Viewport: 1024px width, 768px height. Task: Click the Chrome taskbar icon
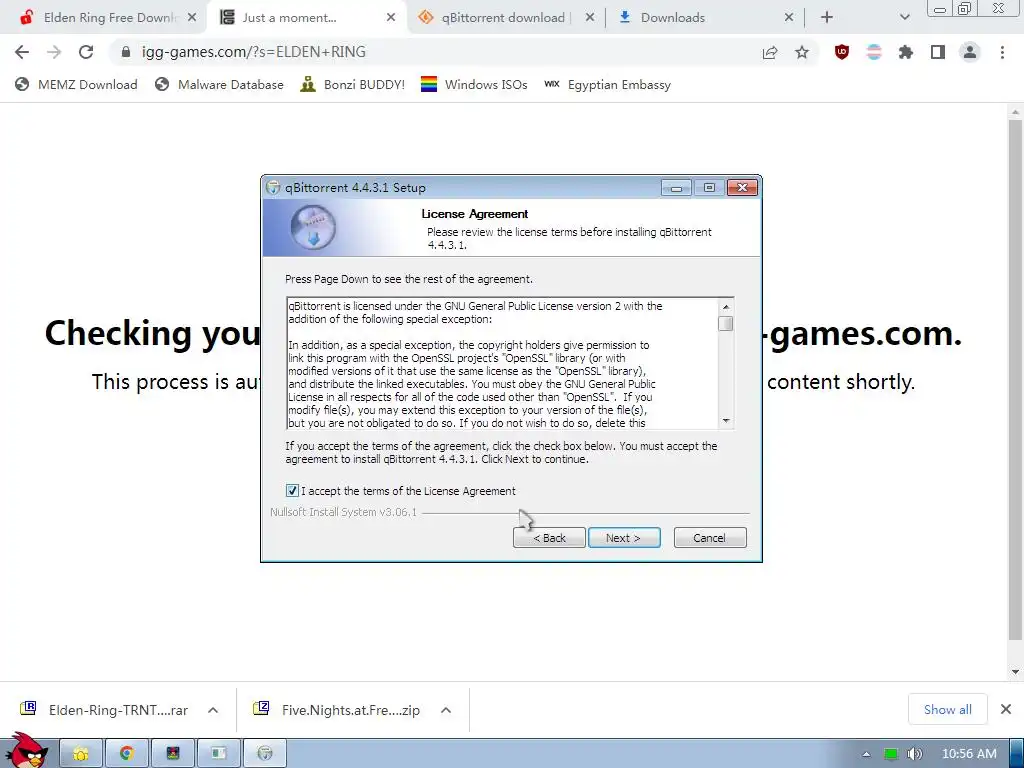(x=127, y=754)
